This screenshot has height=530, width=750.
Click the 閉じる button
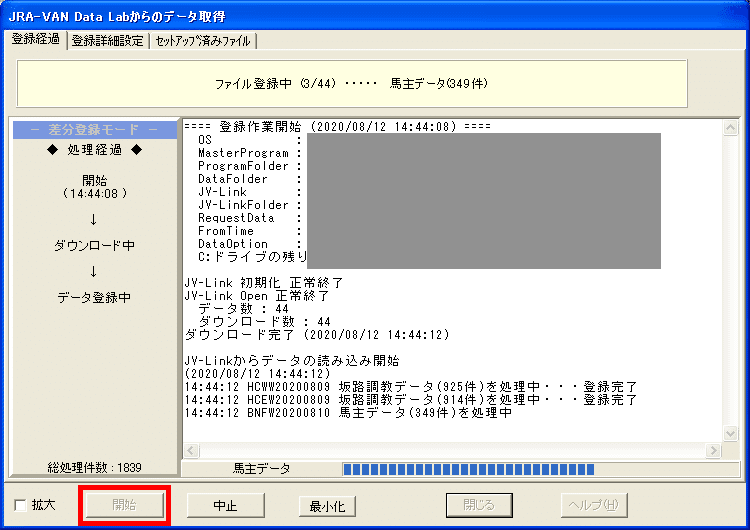tap(479, 505)
